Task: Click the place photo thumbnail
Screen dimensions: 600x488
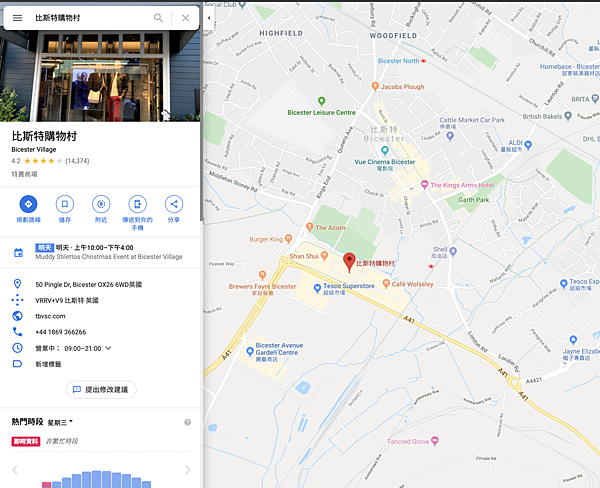Action: (100, 76)
